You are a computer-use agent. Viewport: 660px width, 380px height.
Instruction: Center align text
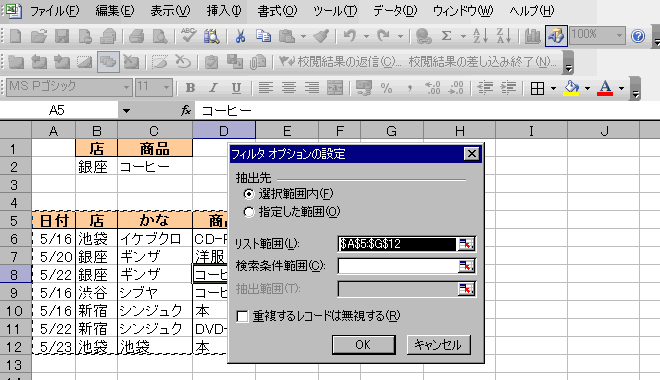(x=288, y=88)
